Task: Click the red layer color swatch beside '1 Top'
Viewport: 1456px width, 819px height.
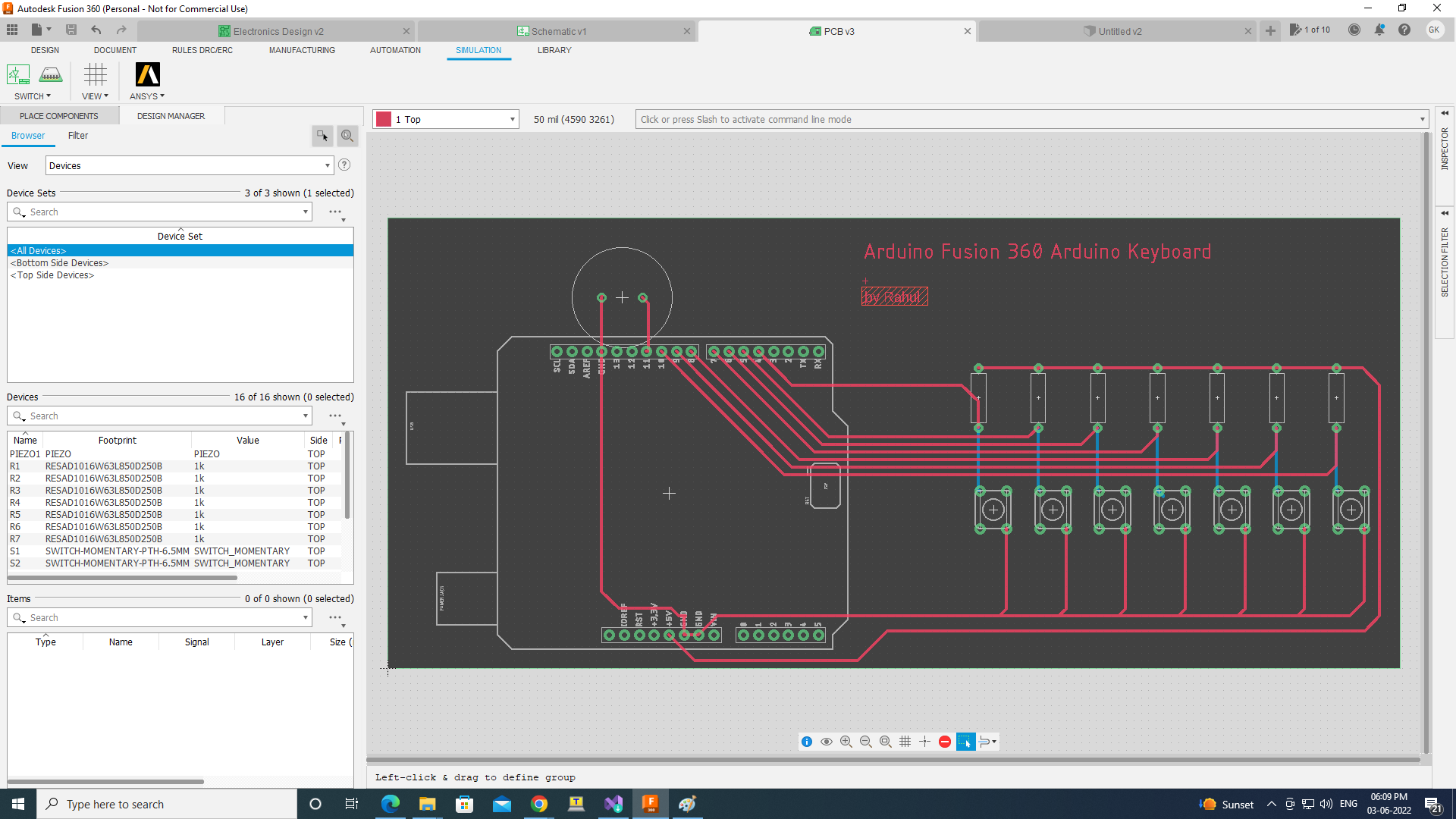Action: (x=384, y=119)
